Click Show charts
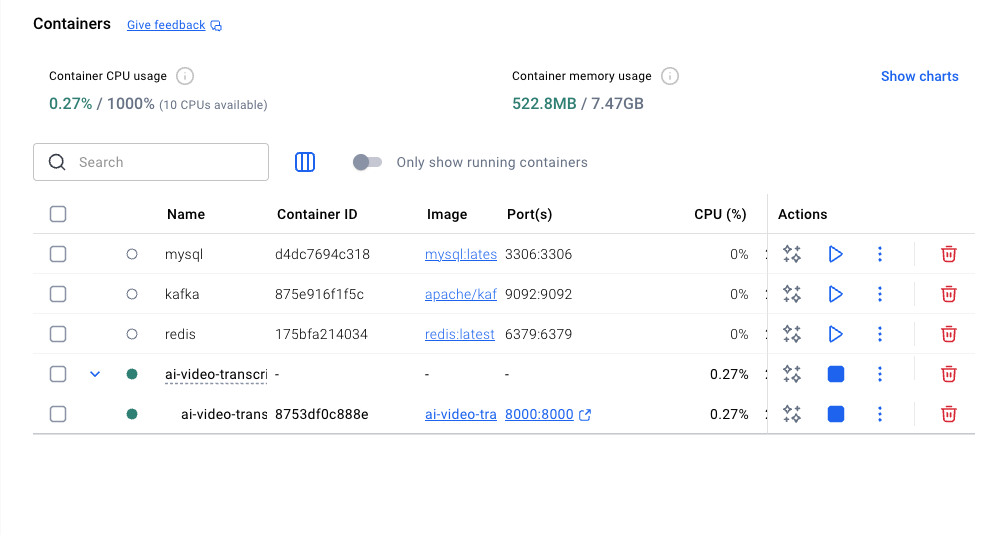Viewport: 1005px width, 535px height. (920, 76)
